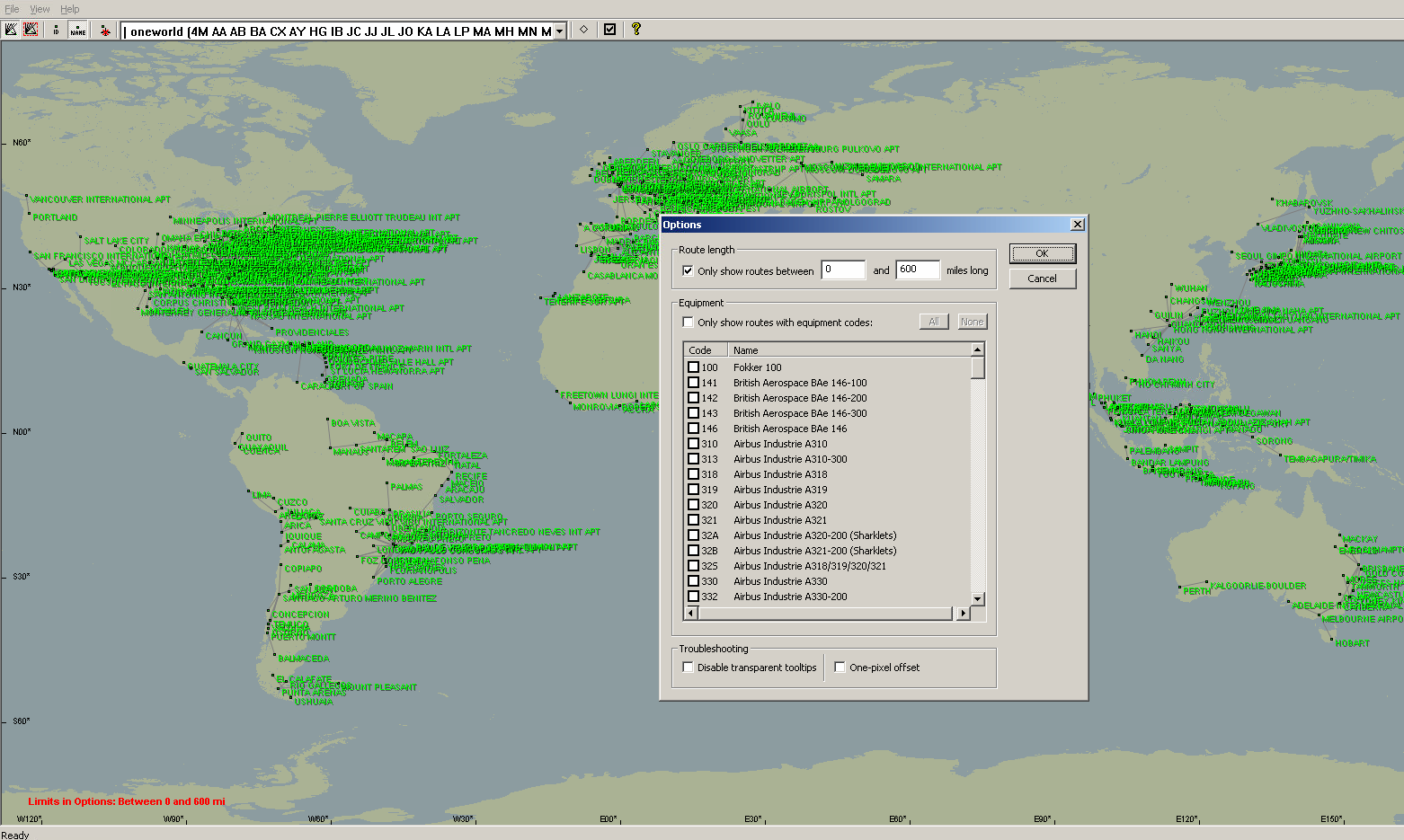Open the View menu
Viewport: 1404px width, 840px height.
[40, 9]
